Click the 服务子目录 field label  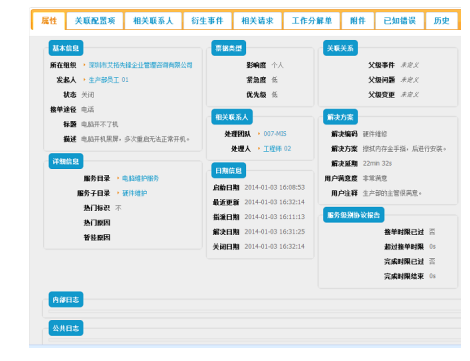[94, 193]
